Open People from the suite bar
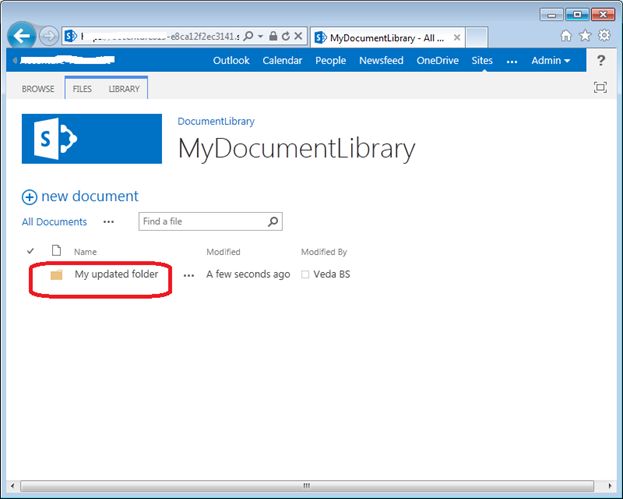This screenshot has height=499, width=623. pos(331,61)
